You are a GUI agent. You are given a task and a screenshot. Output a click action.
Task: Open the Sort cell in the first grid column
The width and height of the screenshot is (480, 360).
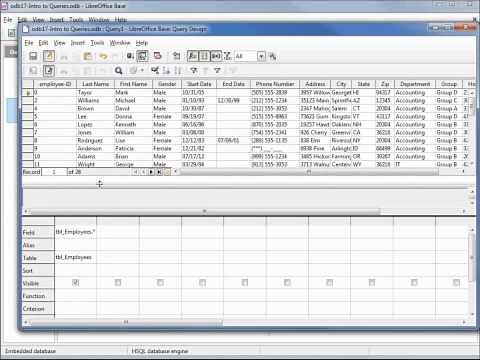(76, 270)
